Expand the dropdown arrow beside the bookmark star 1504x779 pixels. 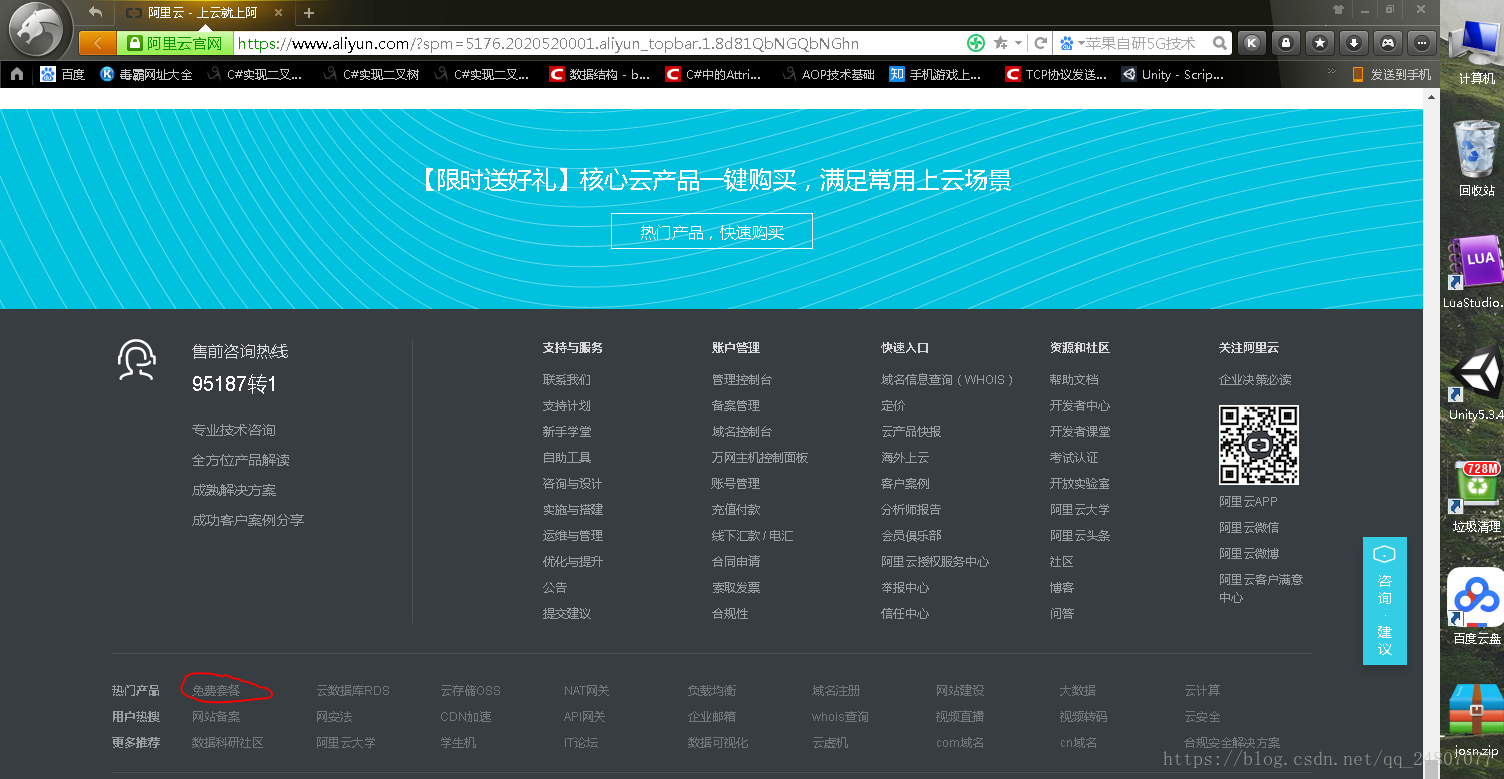coord(1018,43)
